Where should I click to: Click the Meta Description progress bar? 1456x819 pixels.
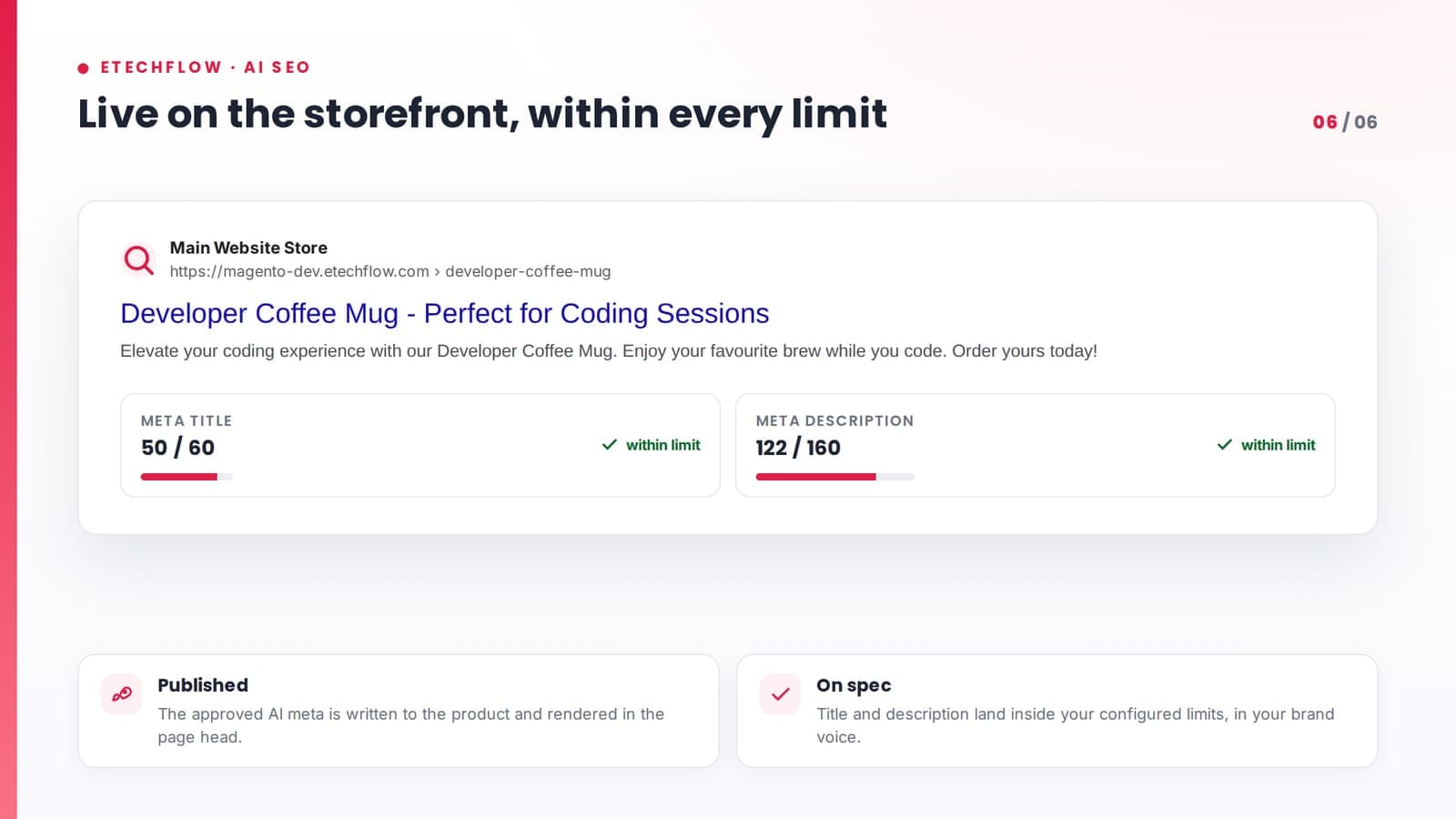click(x=834, y=477)
